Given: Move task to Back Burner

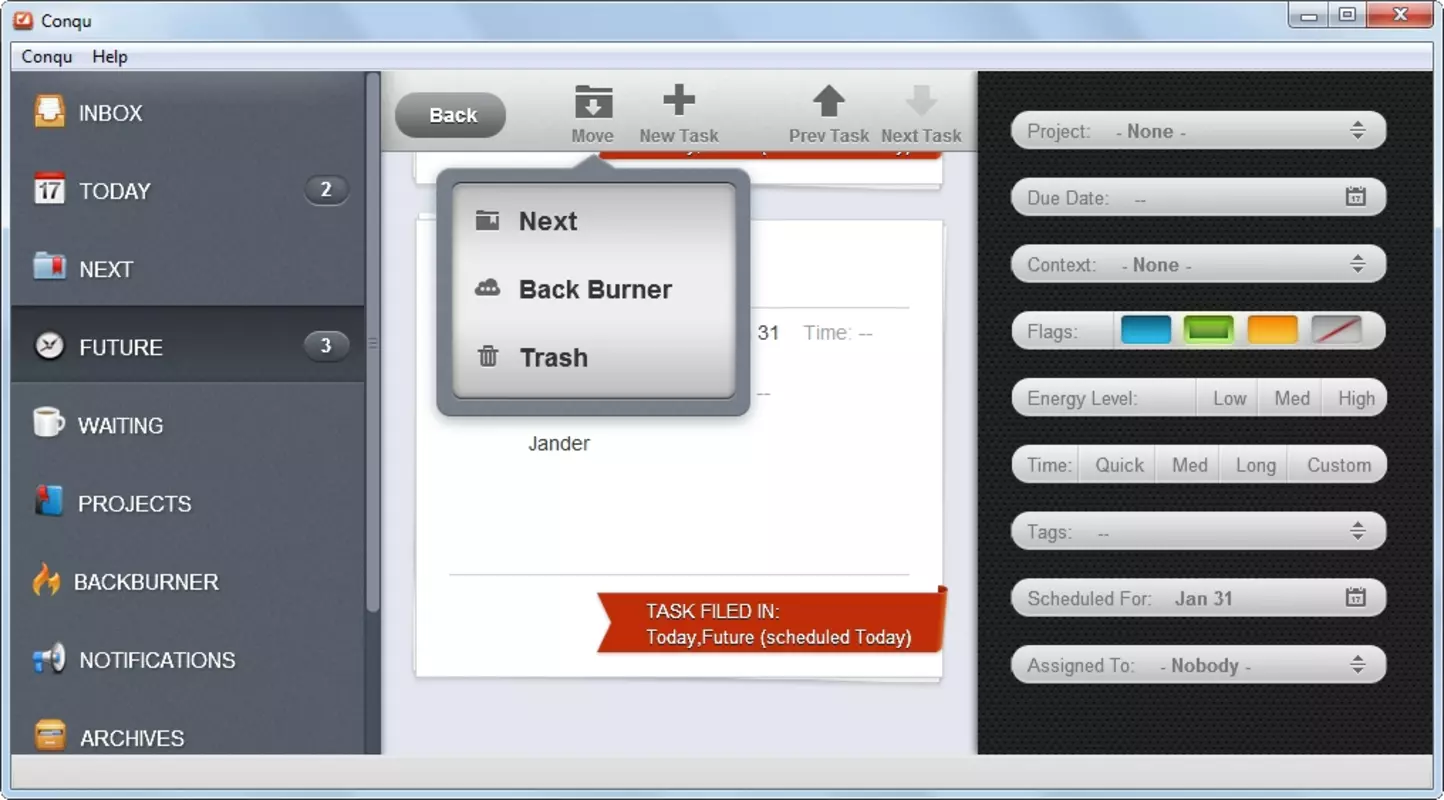Looking at the screenshot, I should [x=594, y=289].
